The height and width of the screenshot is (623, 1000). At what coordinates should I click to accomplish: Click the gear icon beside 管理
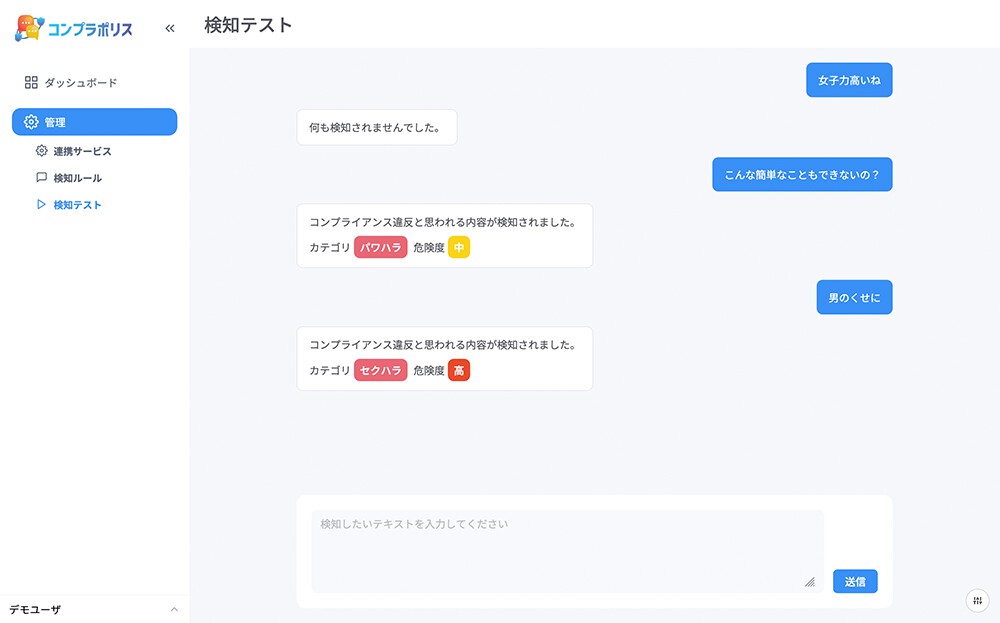click(x=29, y=121)
